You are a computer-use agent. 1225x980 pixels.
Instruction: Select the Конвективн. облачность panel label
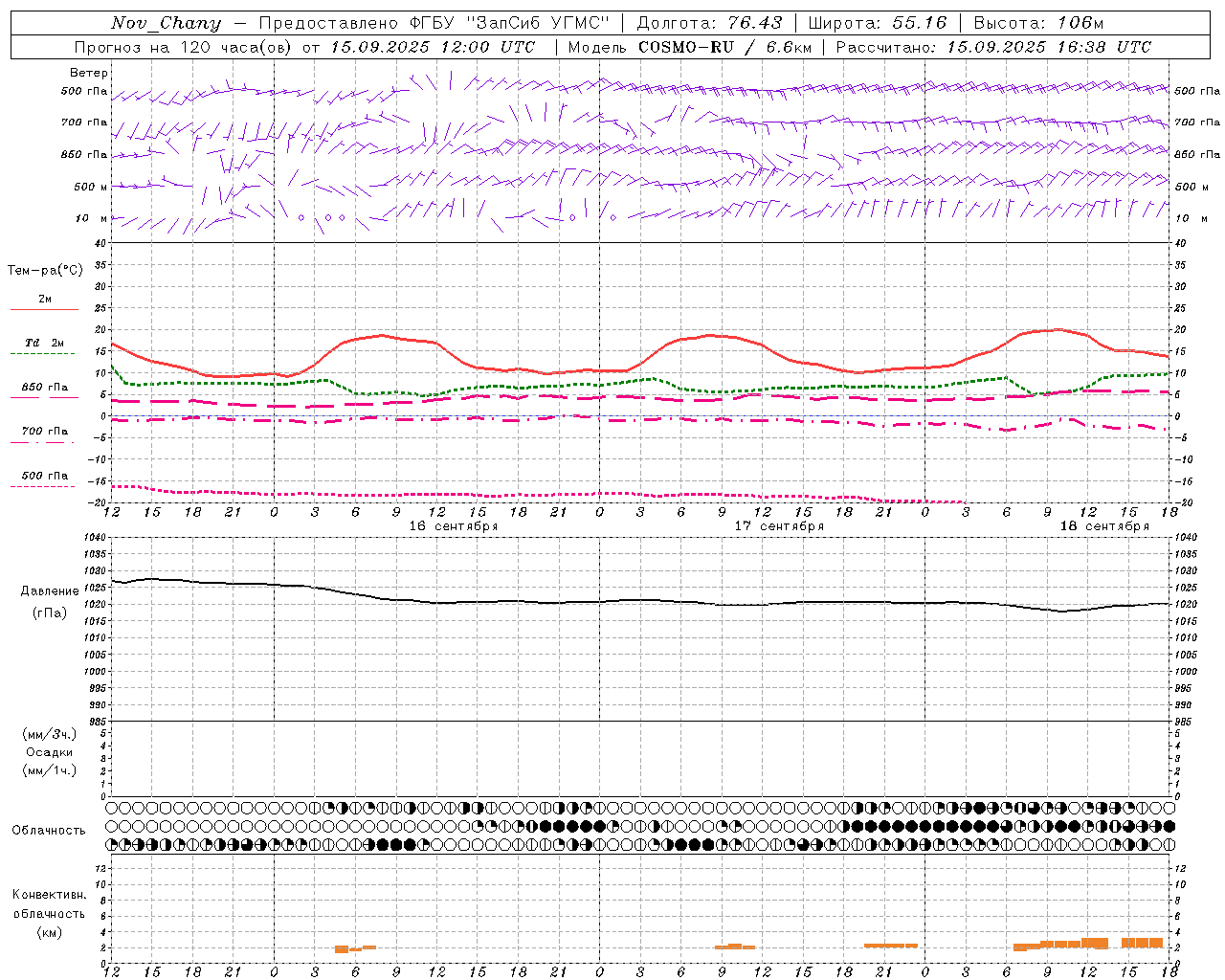coord(49,913)
